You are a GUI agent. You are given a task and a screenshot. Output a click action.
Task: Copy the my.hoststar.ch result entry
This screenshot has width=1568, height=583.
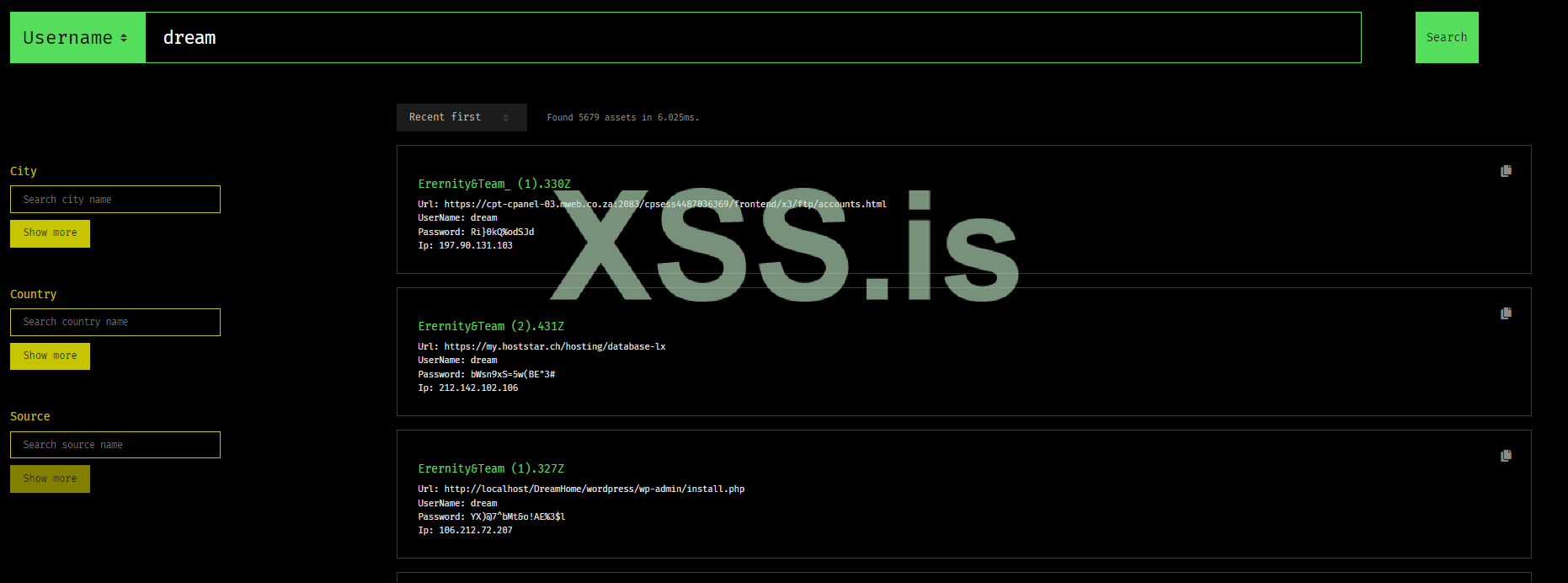tap(1506, 313)
